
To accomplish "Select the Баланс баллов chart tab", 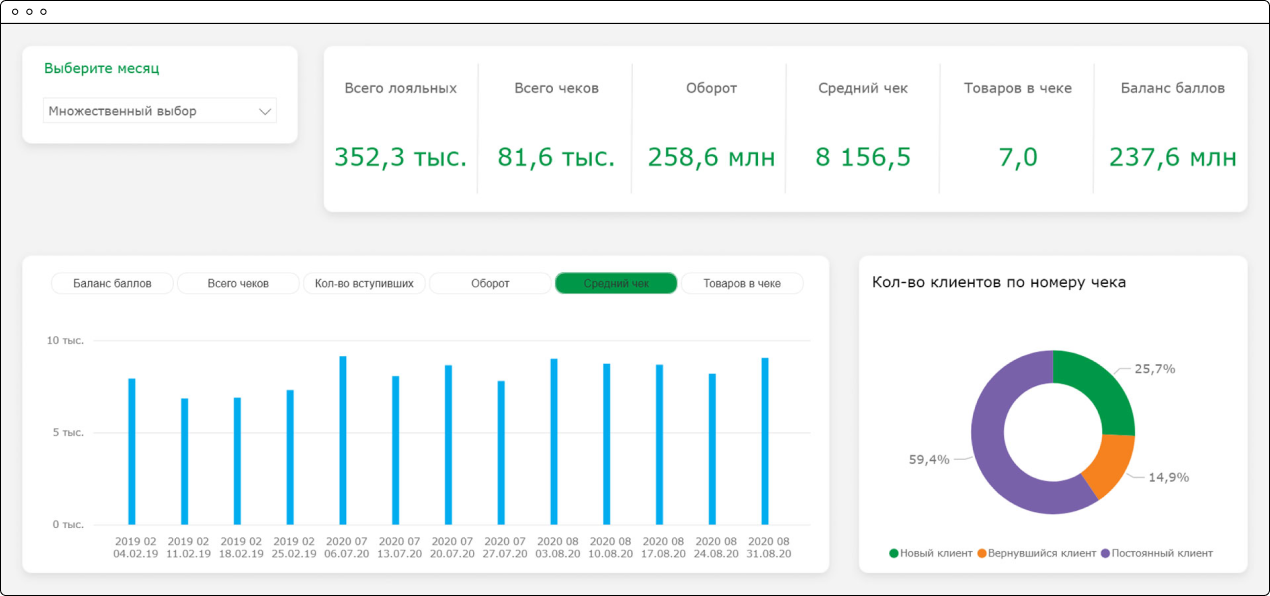I will pyautogui.click(x=112, y=284).
